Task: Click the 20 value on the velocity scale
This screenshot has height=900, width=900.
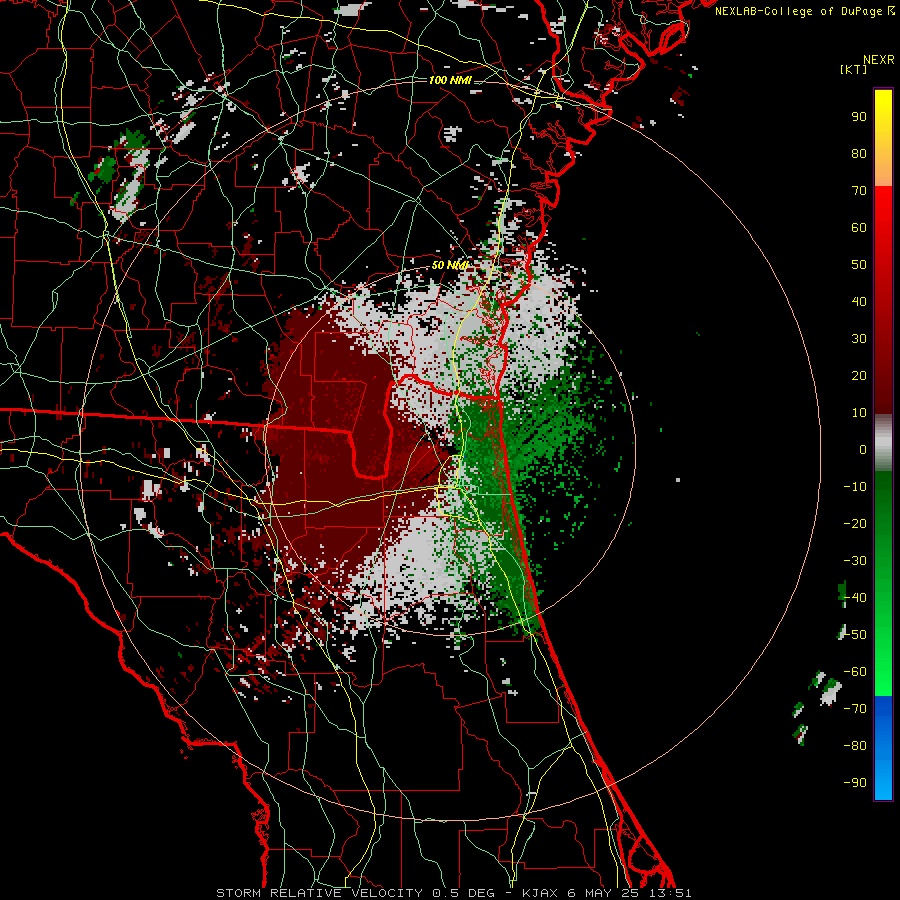Action: coord(859,376)
